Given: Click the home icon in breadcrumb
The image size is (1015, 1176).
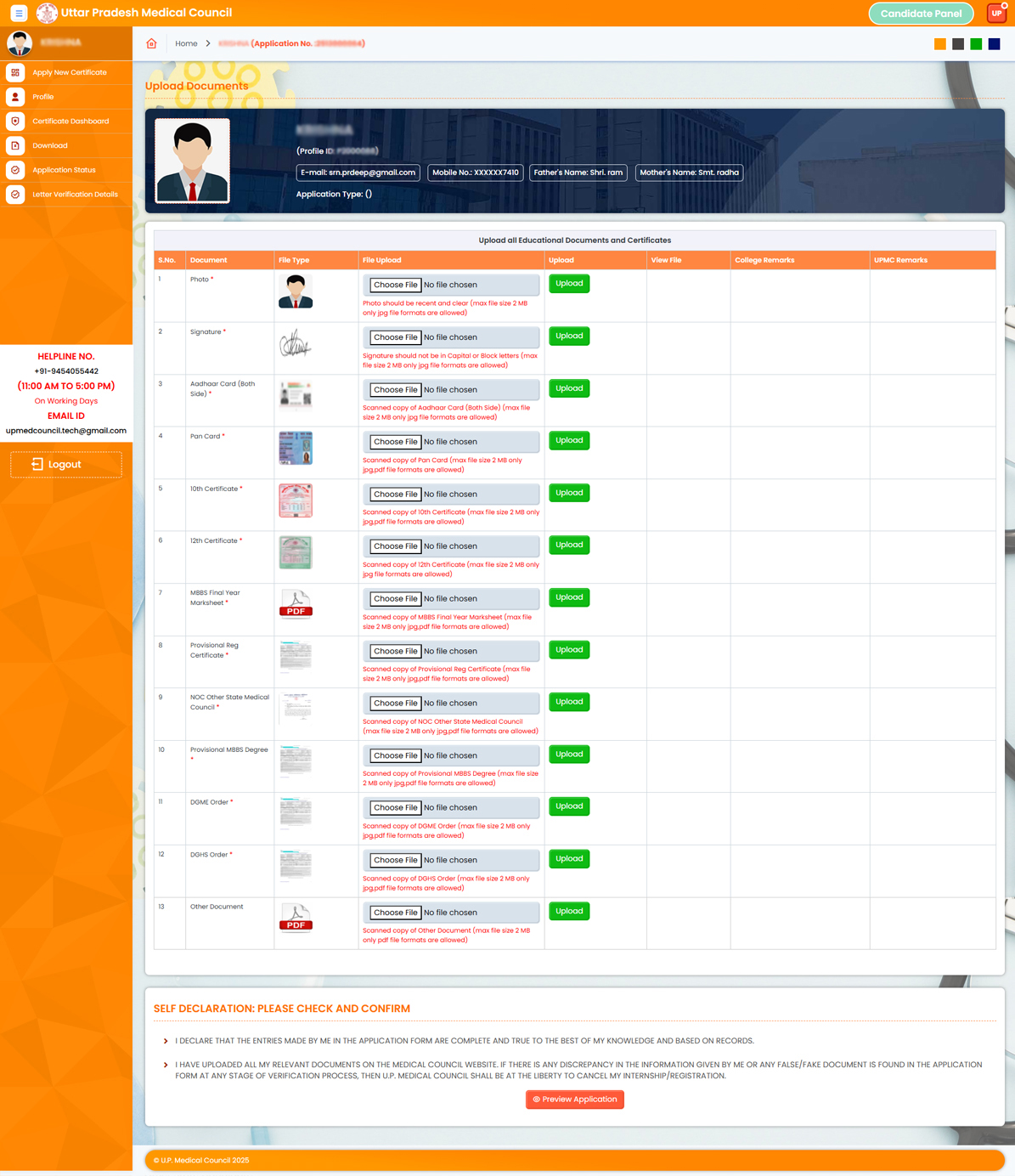Looking at the screenshot, I should point(151,43).
